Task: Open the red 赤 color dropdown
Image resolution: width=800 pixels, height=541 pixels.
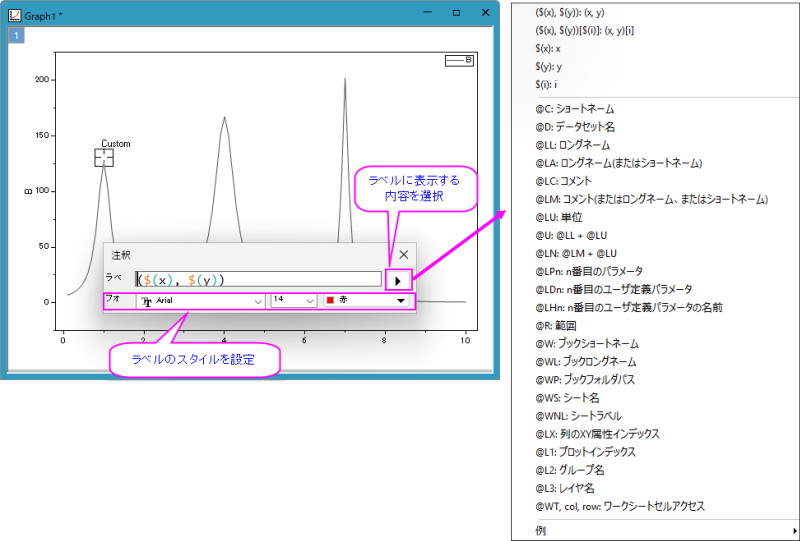Action: [x=366, y=301]
